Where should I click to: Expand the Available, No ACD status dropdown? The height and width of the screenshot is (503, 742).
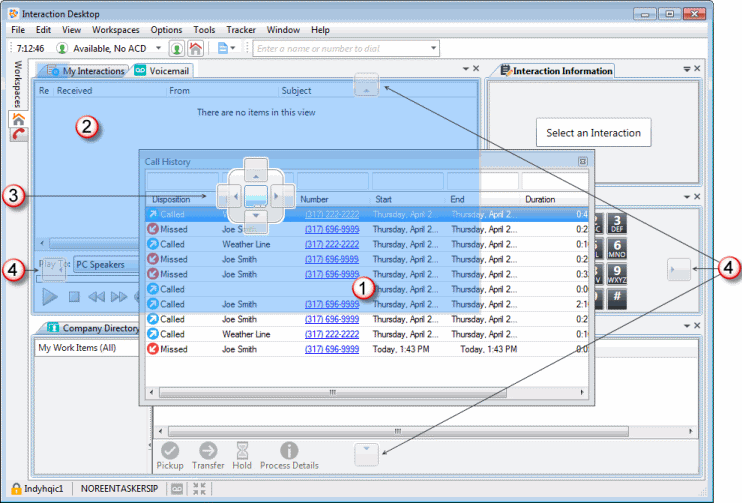coord(159,48)
